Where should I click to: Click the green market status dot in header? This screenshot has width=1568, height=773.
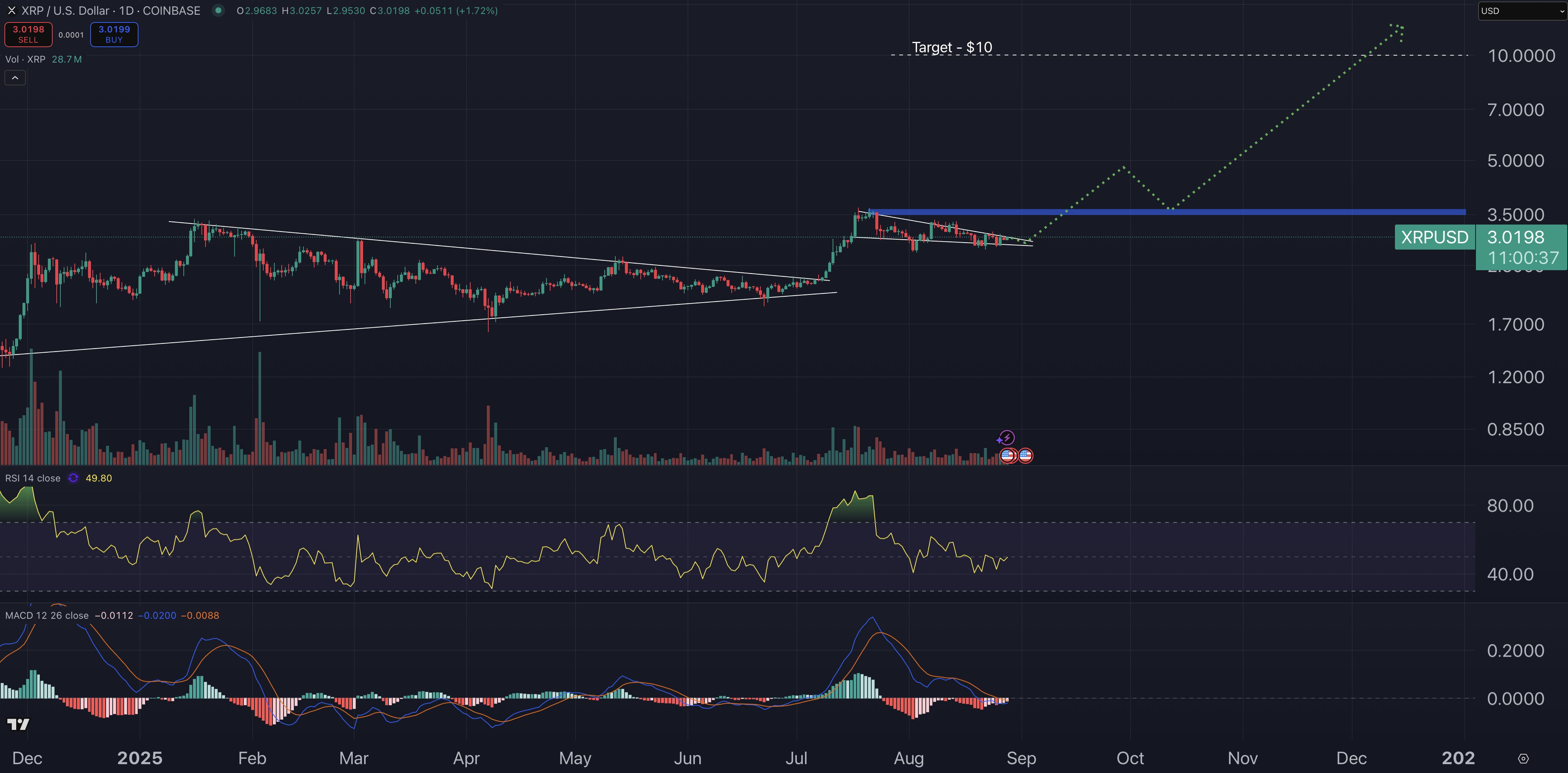coord(218,10)
